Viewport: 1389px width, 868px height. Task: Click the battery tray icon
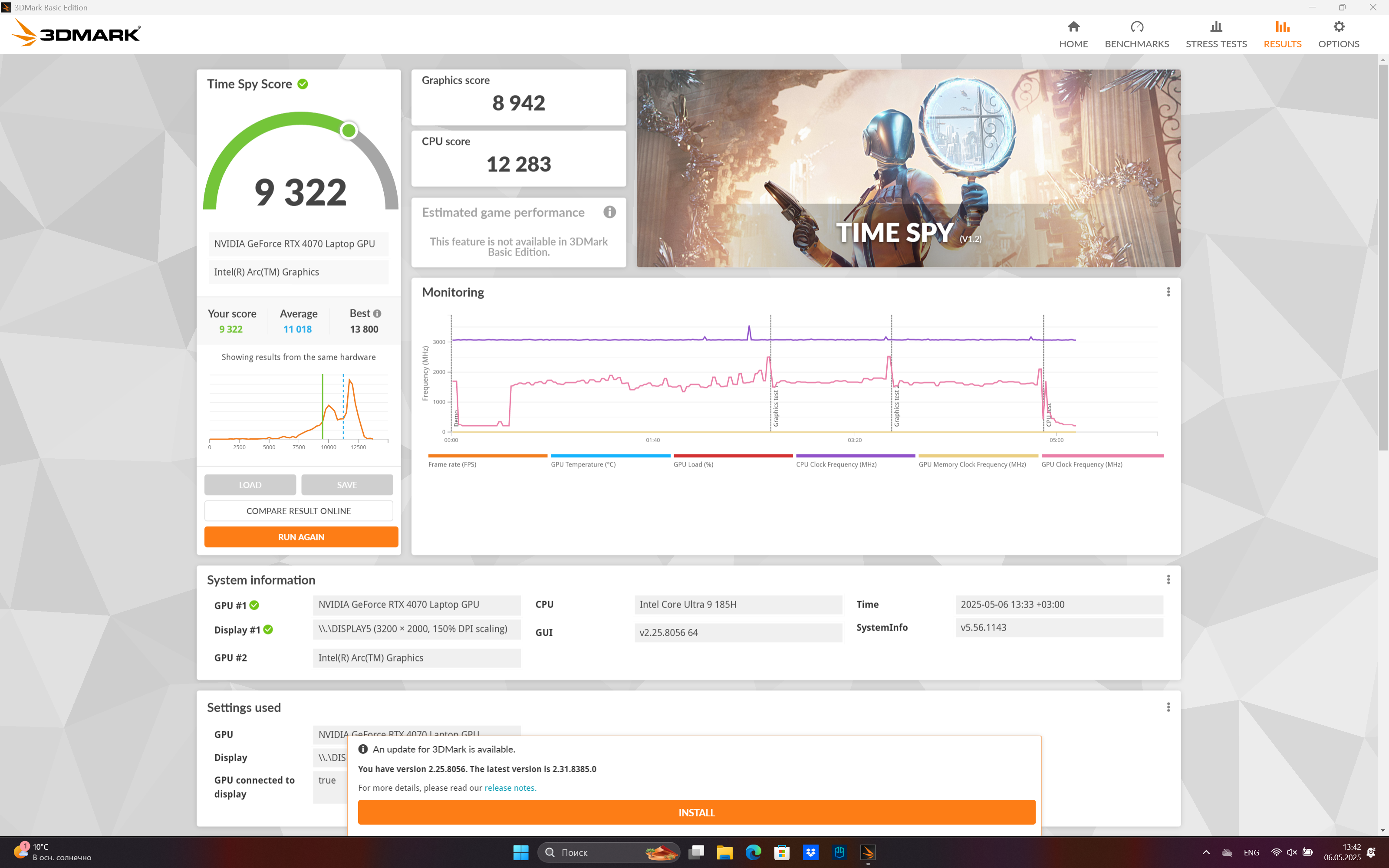tap(1307, 852)
